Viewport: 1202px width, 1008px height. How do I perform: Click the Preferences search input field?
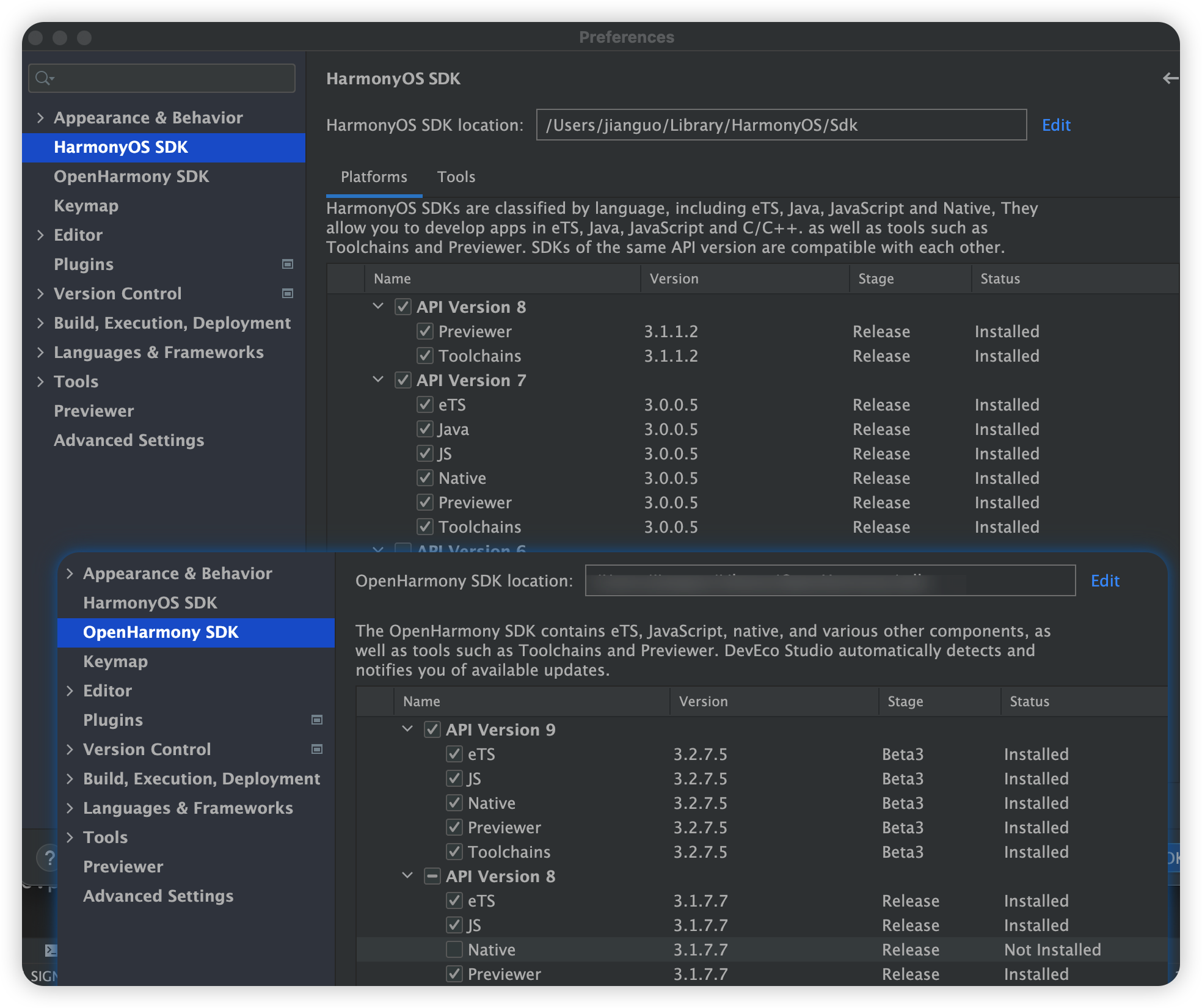(x=162, y=78)
